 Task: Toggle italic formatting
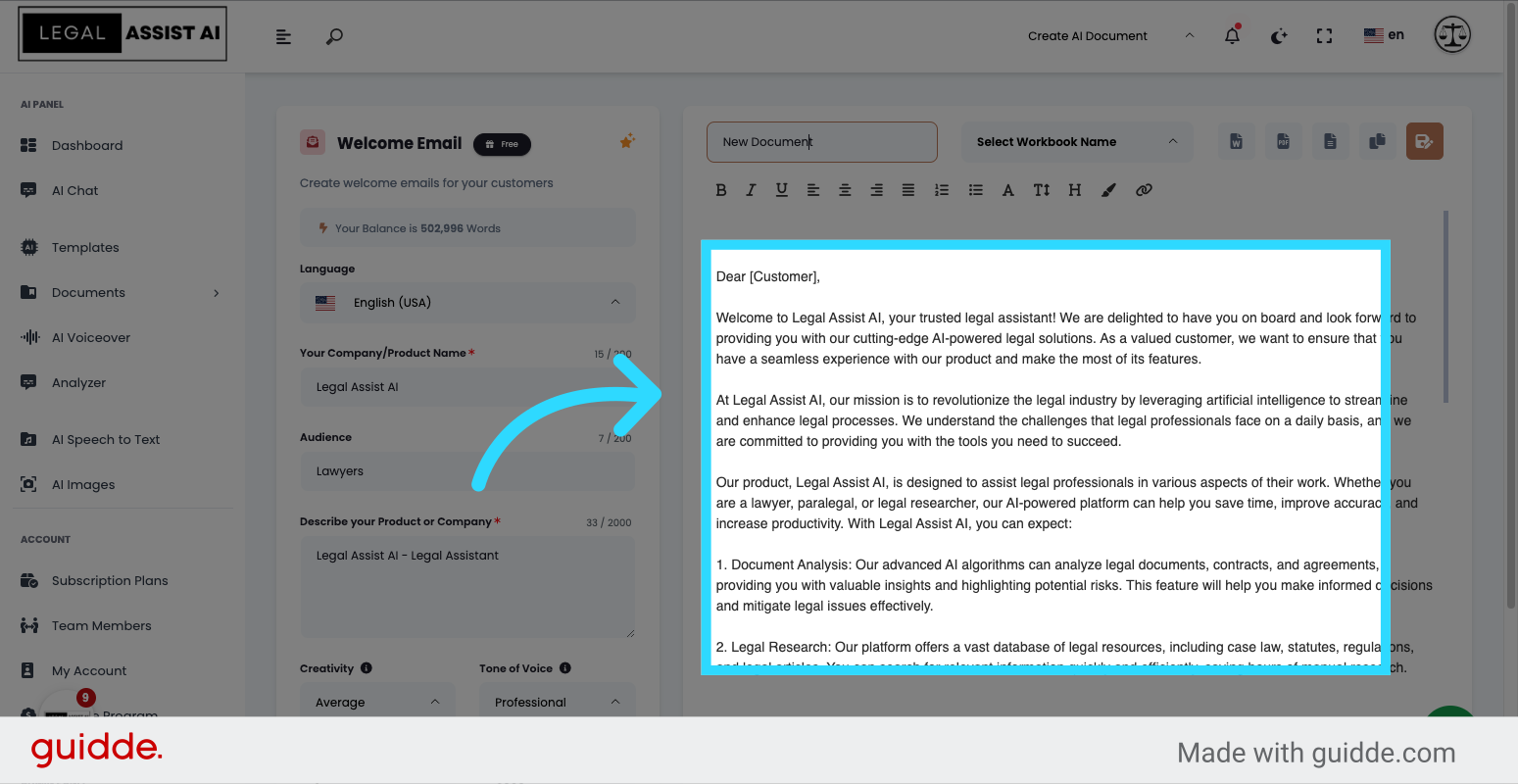coord(751,190)
